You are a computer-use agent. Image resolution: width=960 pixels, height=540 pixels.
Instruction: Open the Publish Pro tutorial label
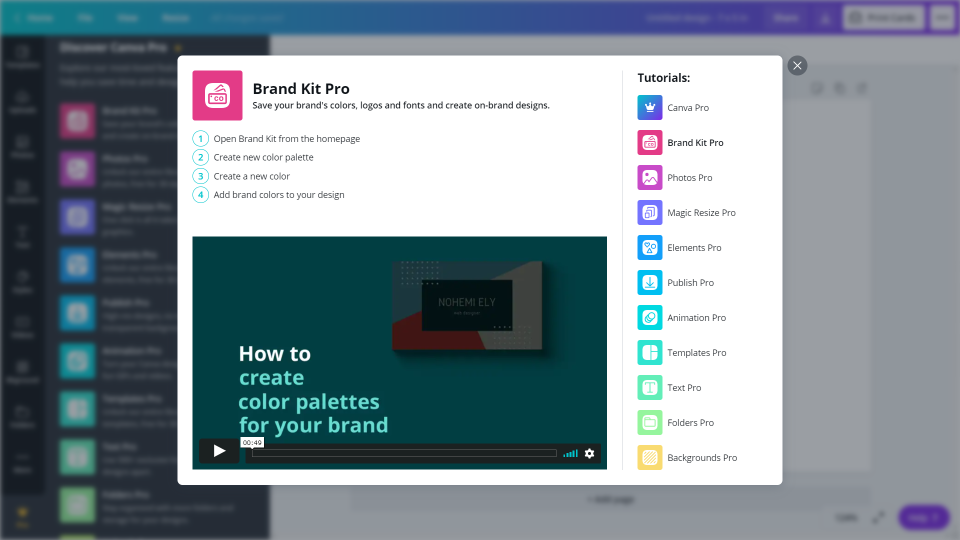pyautogui.click(x=690, y=282)
